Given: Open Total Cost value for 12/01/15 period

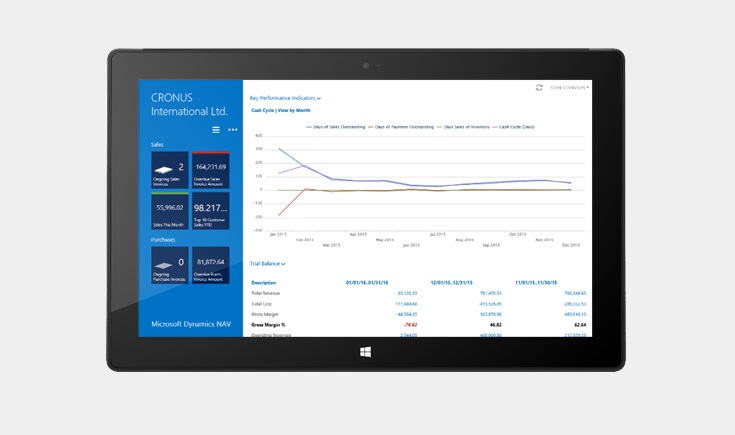Looking at the screenshot, I should tap(490, 304).
